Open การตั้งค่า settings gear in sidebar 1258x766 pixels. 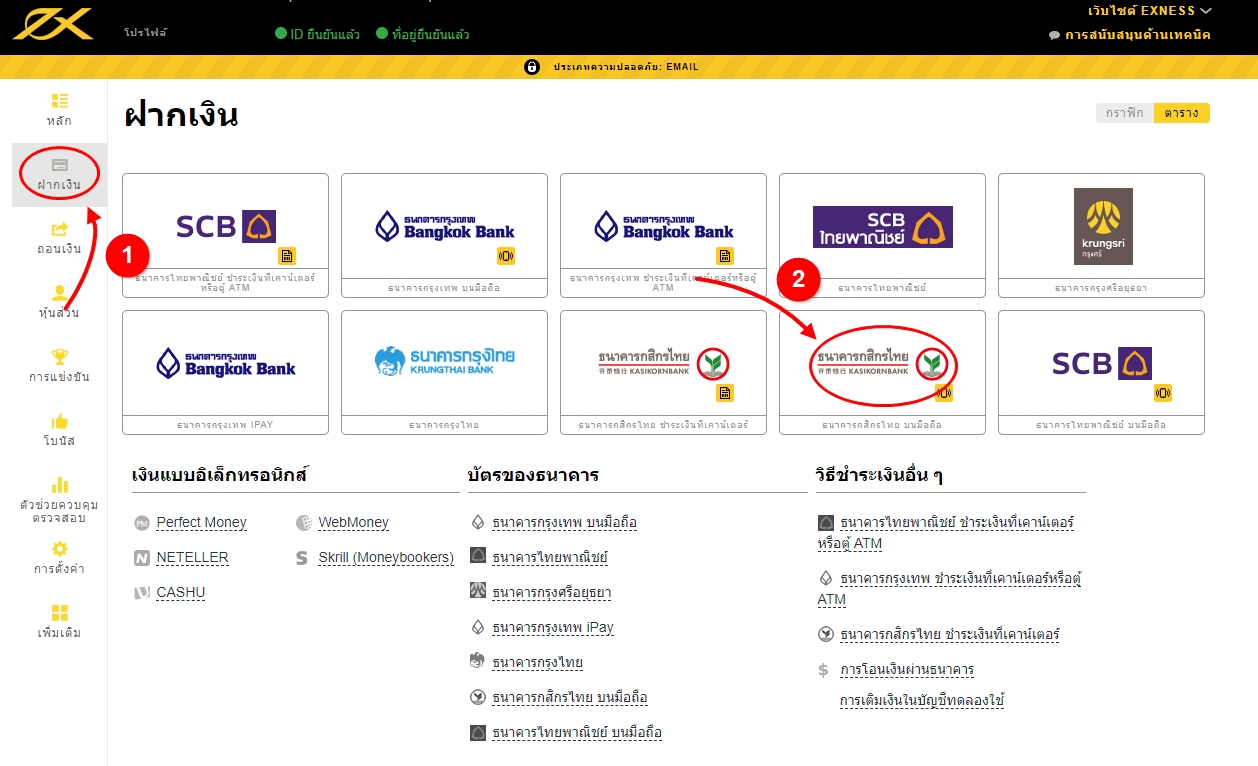tap(59, 558)
